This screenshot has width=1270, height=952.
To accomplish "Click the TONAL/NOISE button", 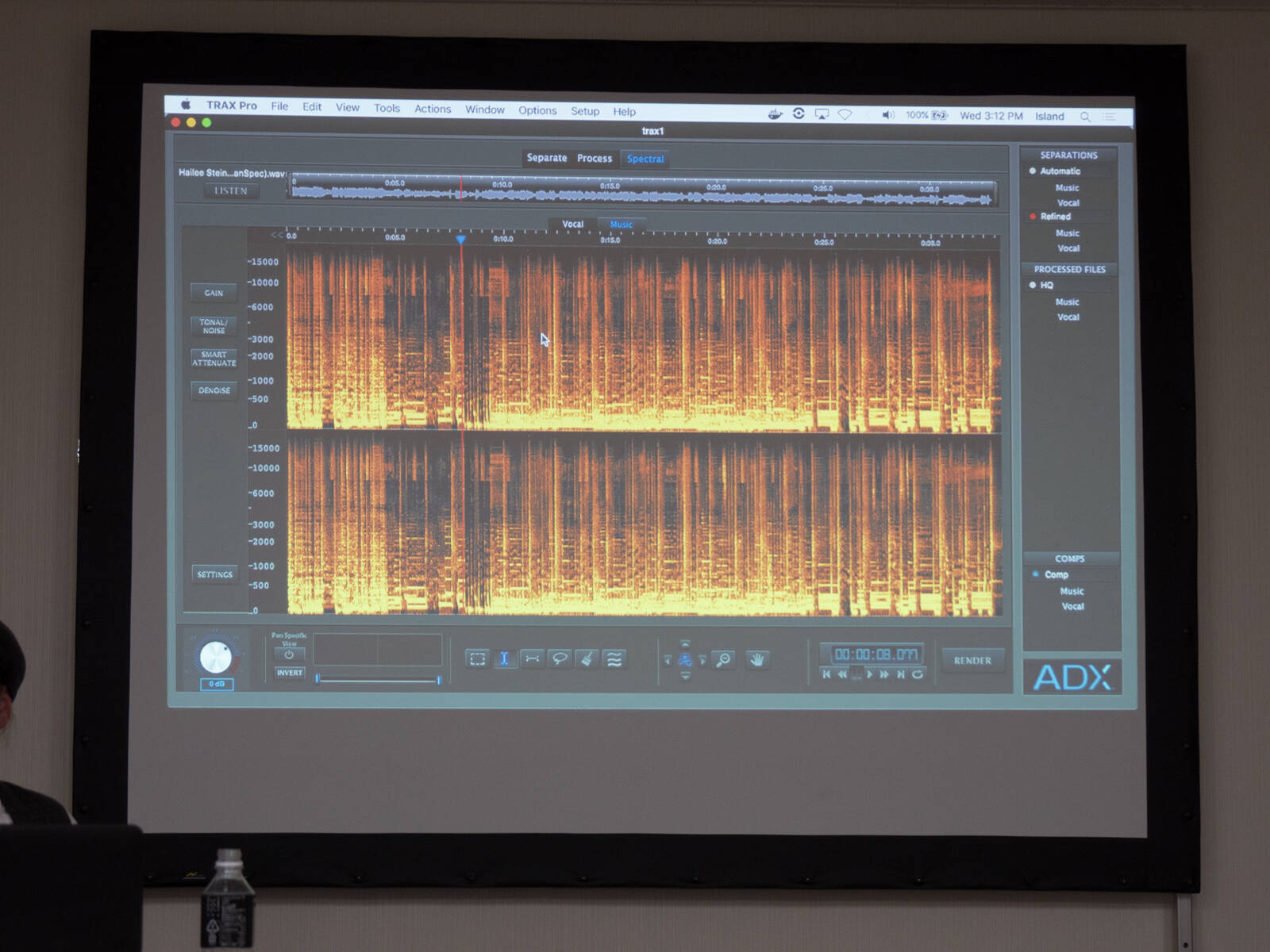I will (214, 326).
